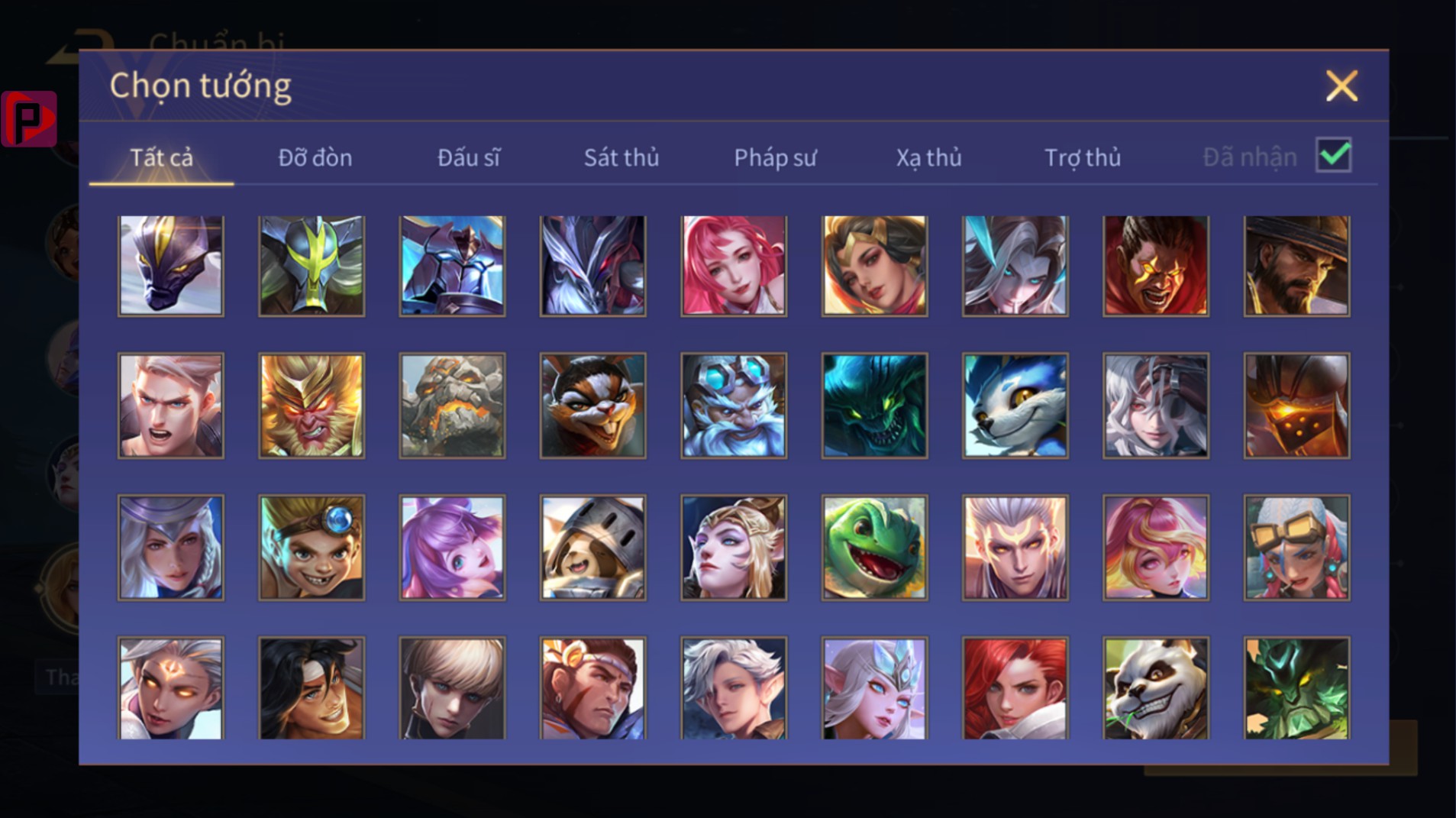Close the Chọn tướng dialog

click(x=1341, y=86)
